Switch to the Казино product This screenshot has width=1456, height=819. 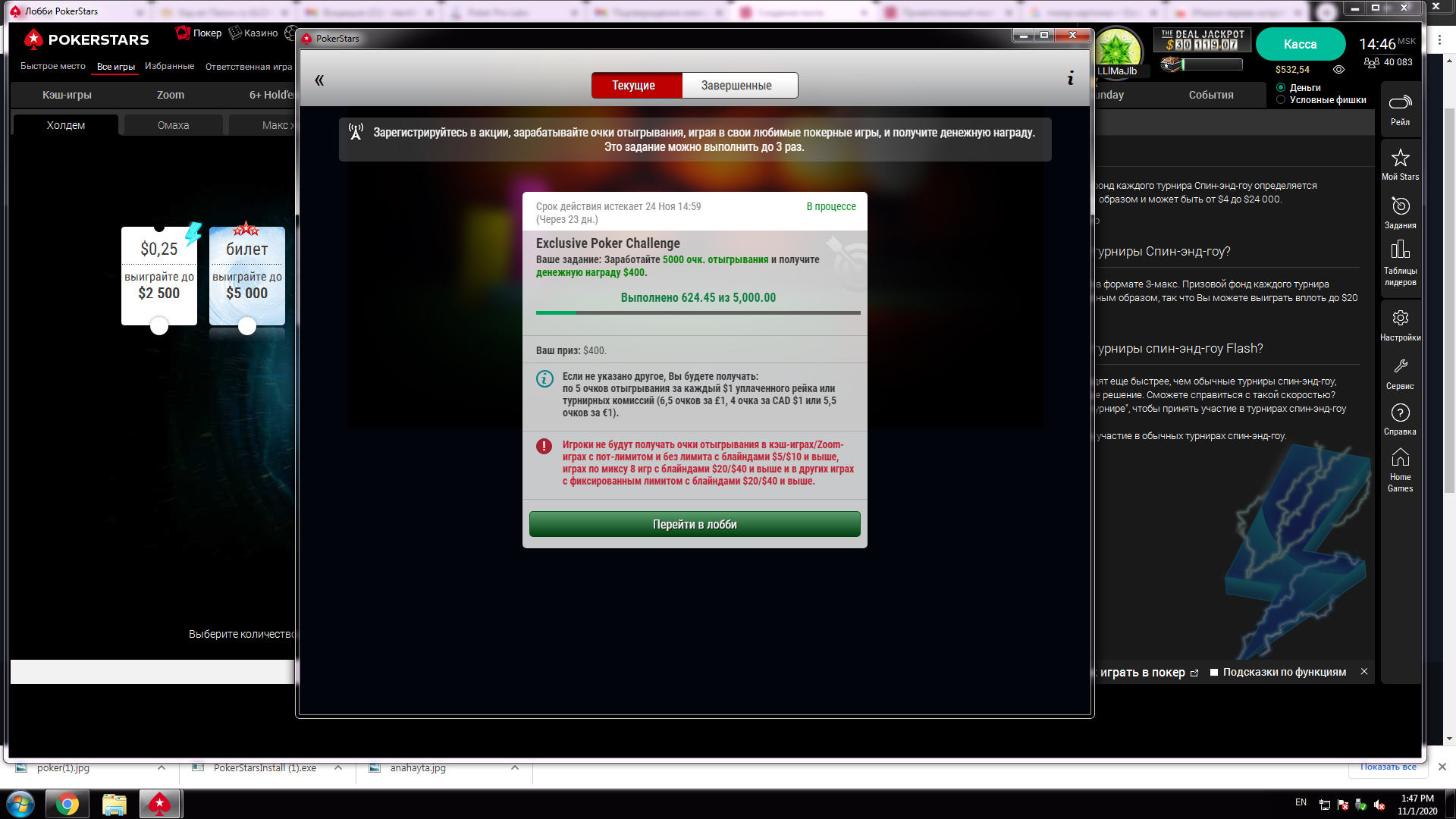click(253, 33)
